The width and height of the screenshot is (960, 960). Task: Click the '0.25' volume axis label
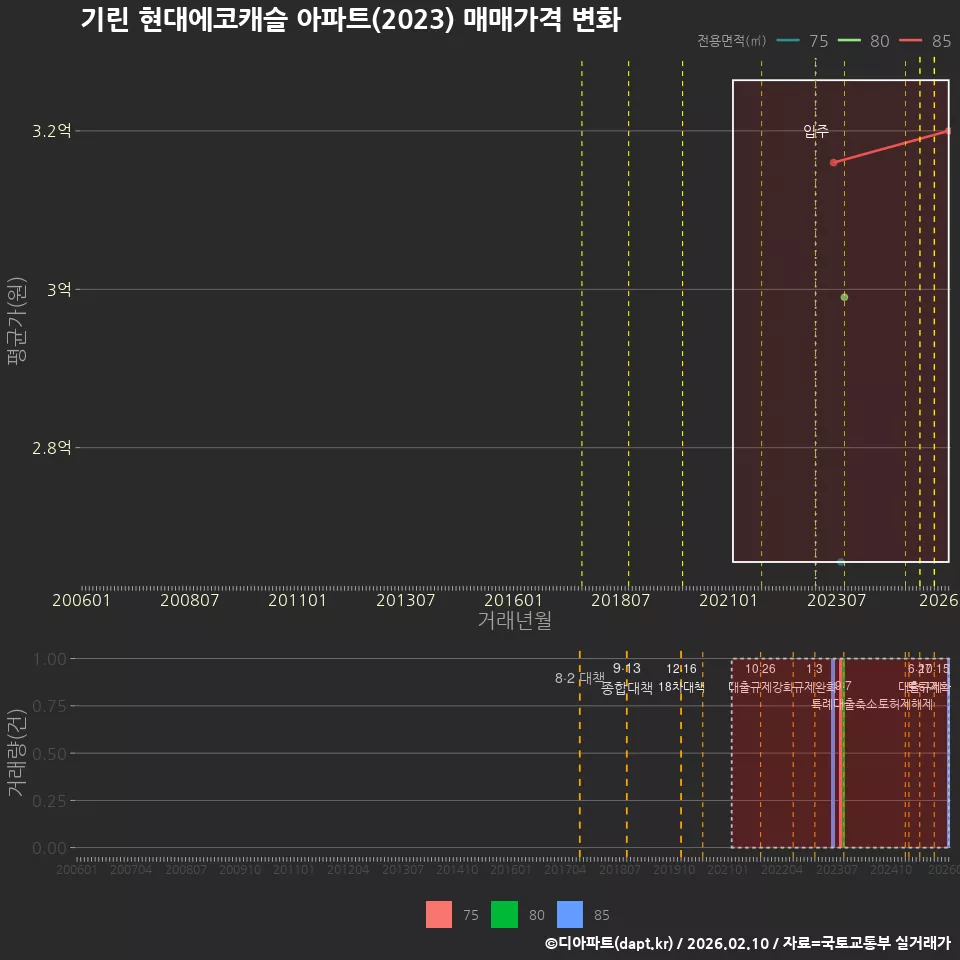click(x=49, y=801)
